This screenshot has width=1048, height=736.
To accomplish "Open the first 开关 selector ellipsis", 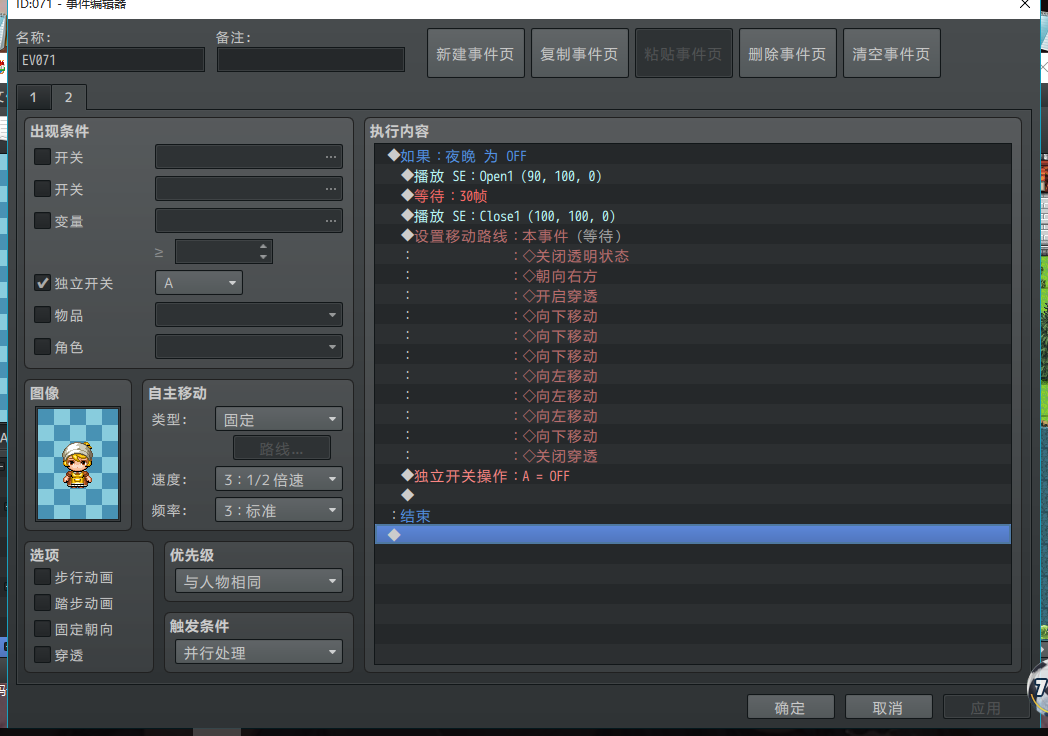I will [x=331, y=157].
